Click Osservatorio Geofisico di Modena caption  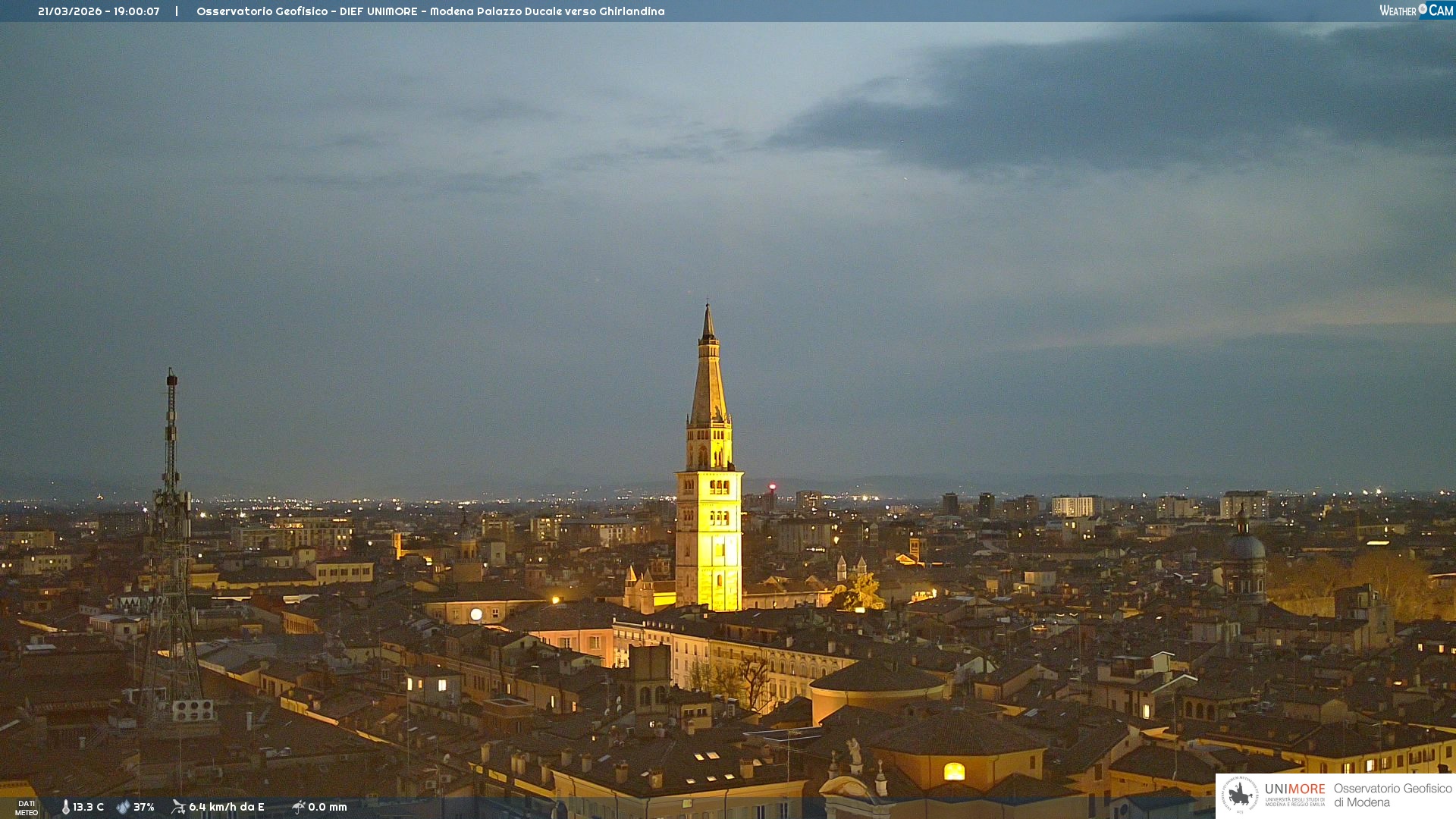pos(1392,795)
